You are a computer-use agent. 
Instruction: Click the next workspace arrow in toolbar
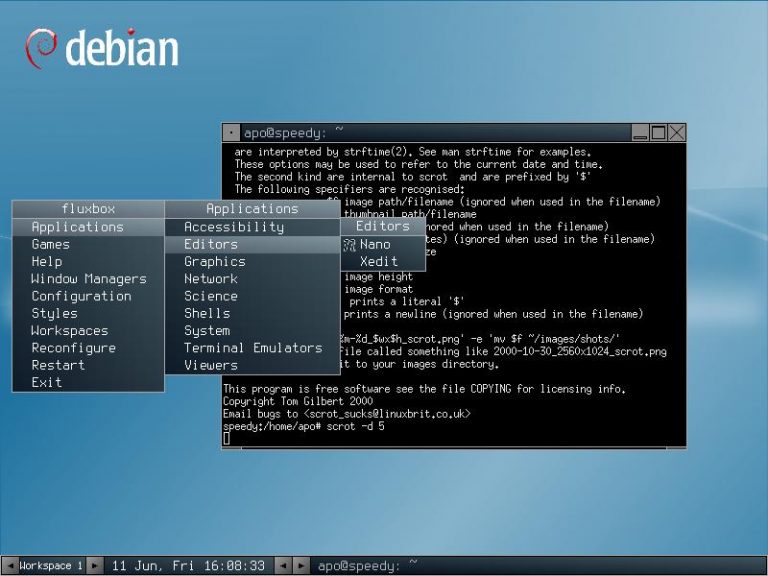(94, 566)
